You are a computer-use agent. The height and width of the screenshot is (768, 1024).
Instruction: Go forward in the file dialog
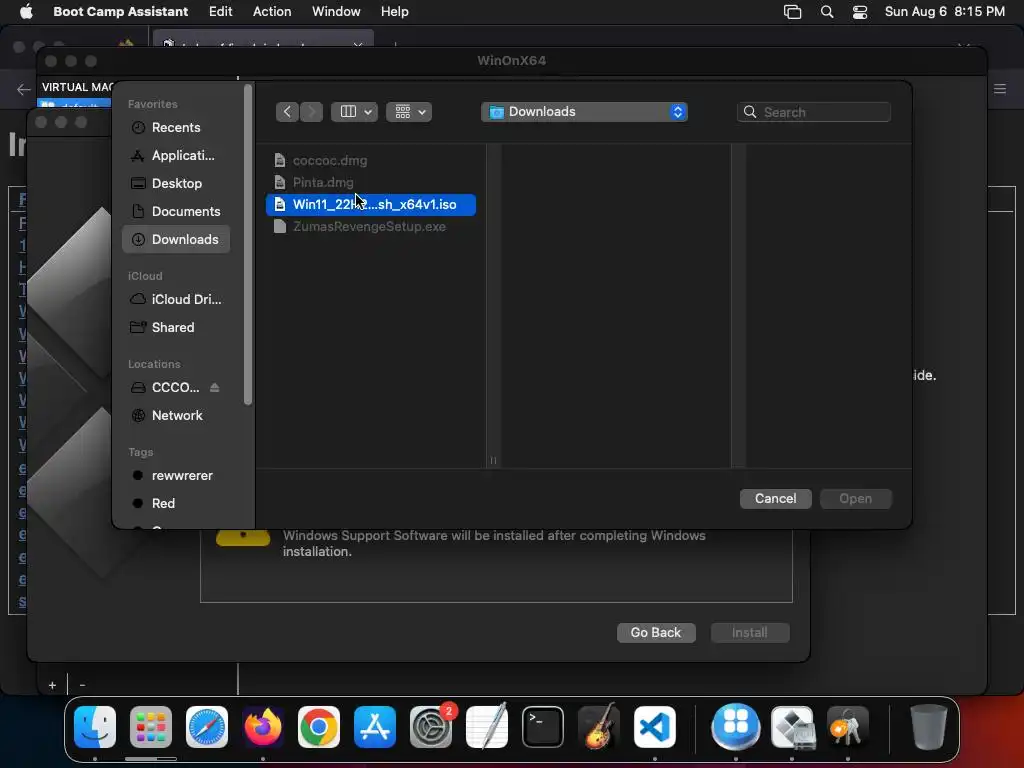pyautogui.click(x=312, y=112)
